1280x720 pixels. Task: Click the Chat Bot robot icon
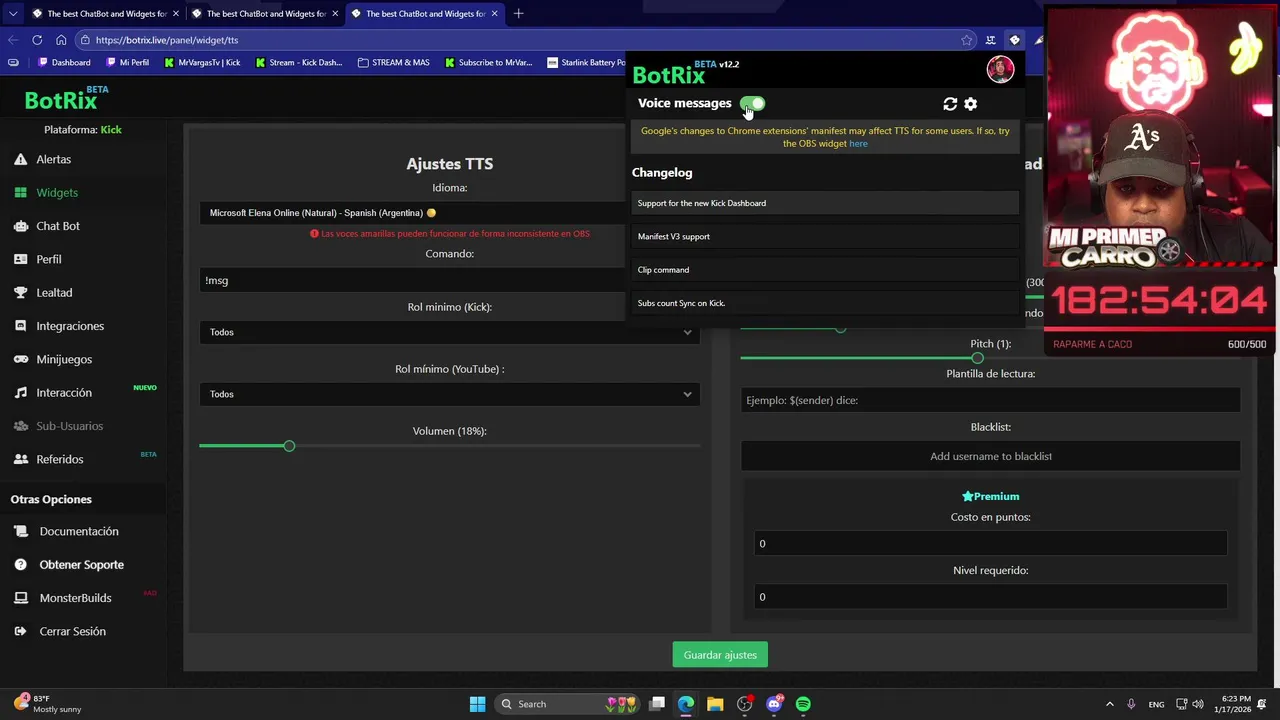[20, 226]
